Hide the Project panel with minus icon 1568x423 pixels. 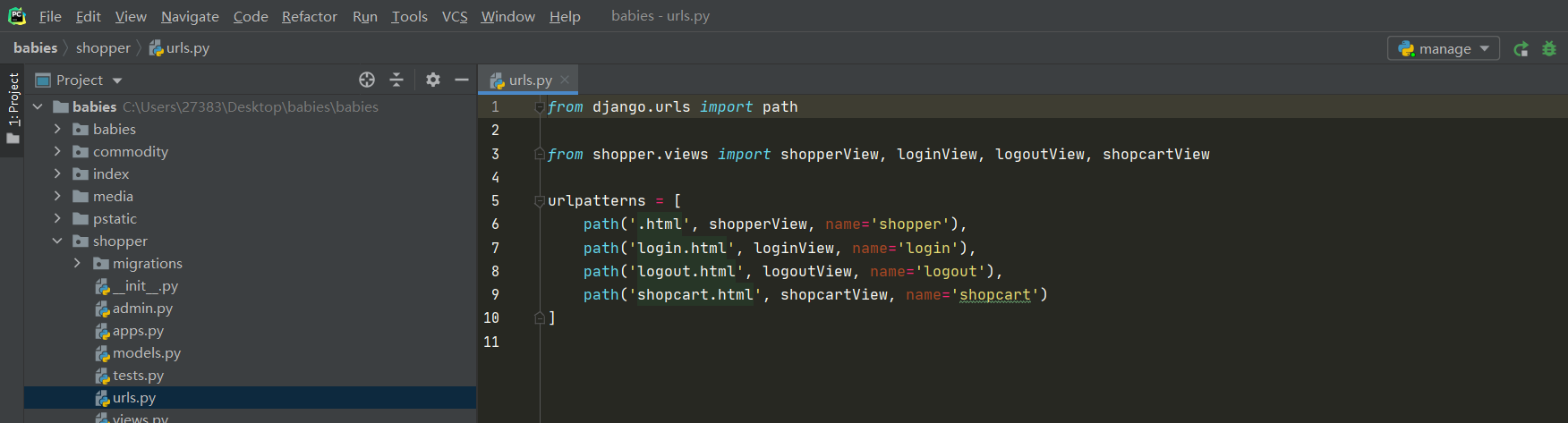tap(462, 80)
